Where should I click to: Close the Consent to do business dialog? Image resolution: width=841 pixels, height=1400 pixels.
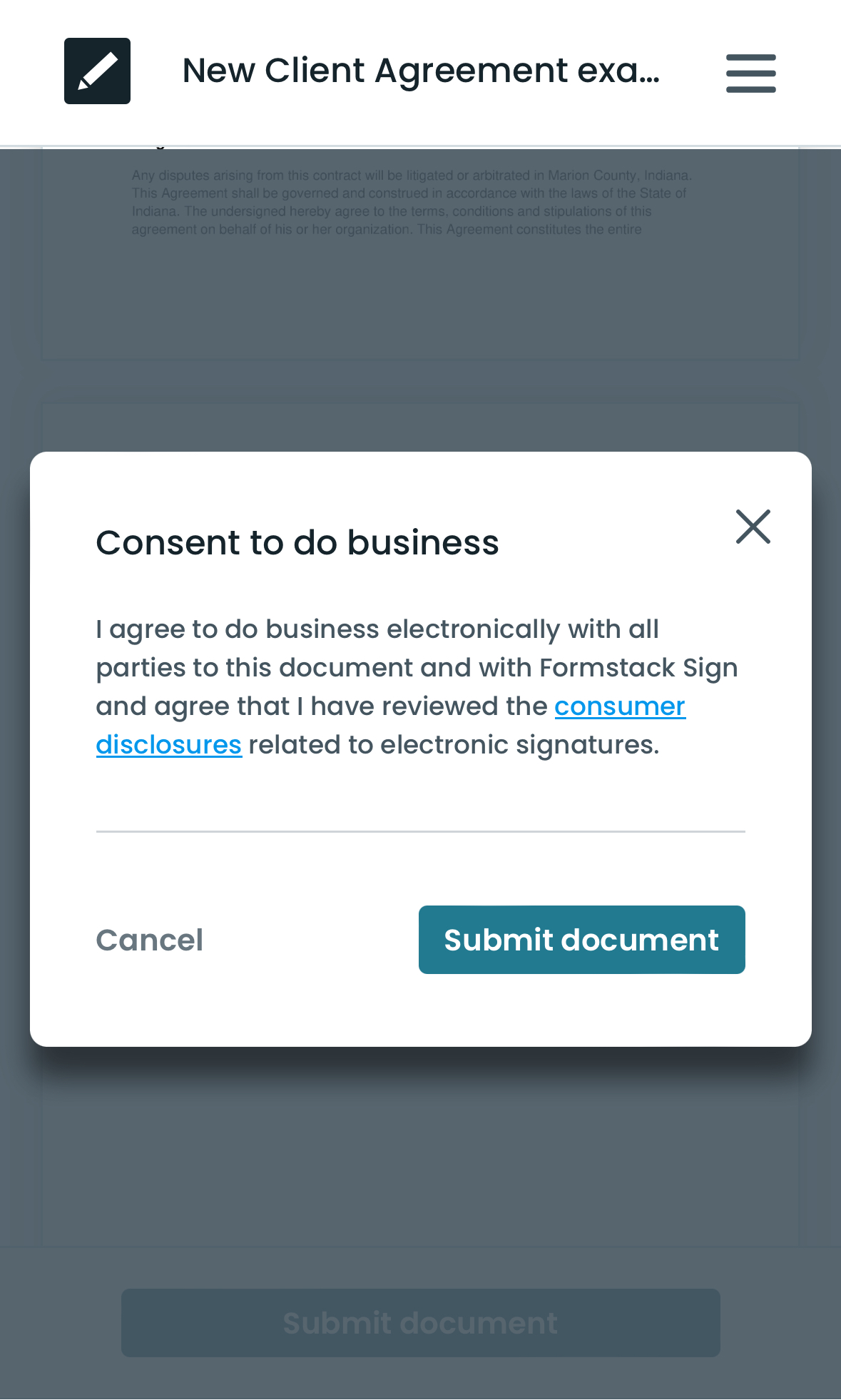pos(754,527)
